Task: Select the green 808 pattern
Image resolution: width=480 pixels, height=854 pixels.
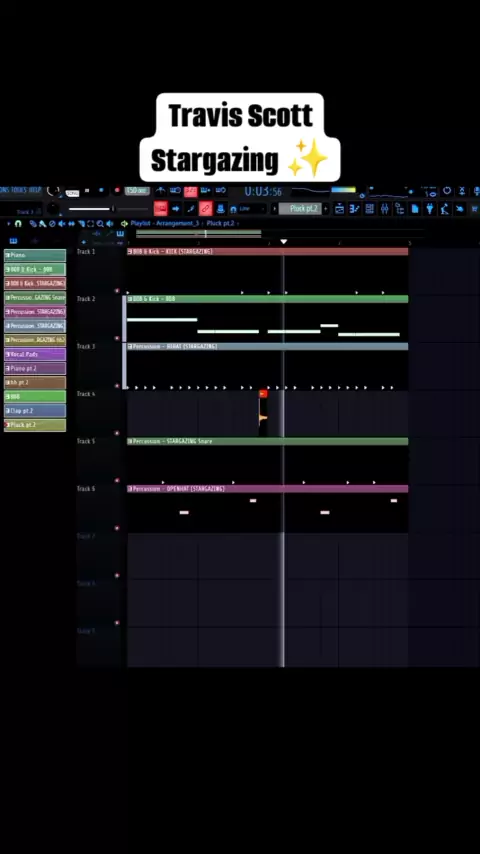Action: point(35,396)
